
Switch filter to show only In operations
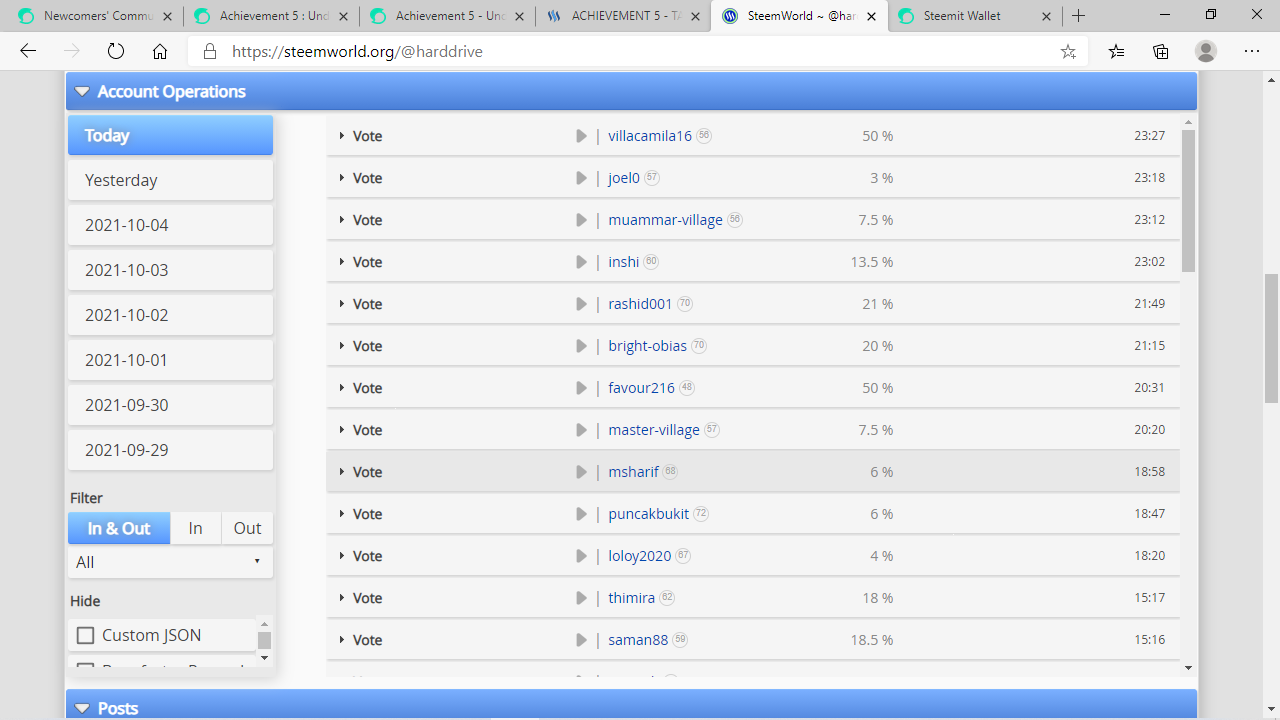[x=195, y=528]
